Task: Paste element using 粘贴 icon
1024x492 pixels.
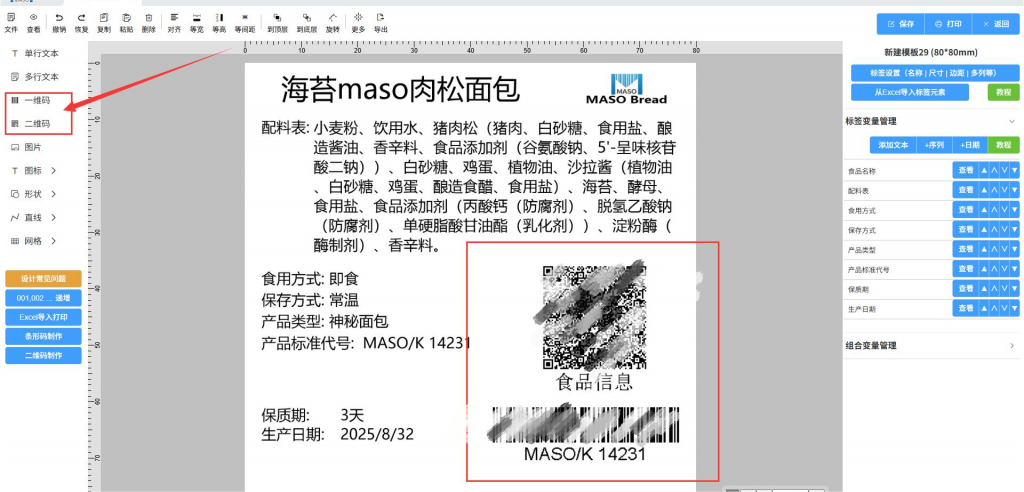Action: [126, 23]
